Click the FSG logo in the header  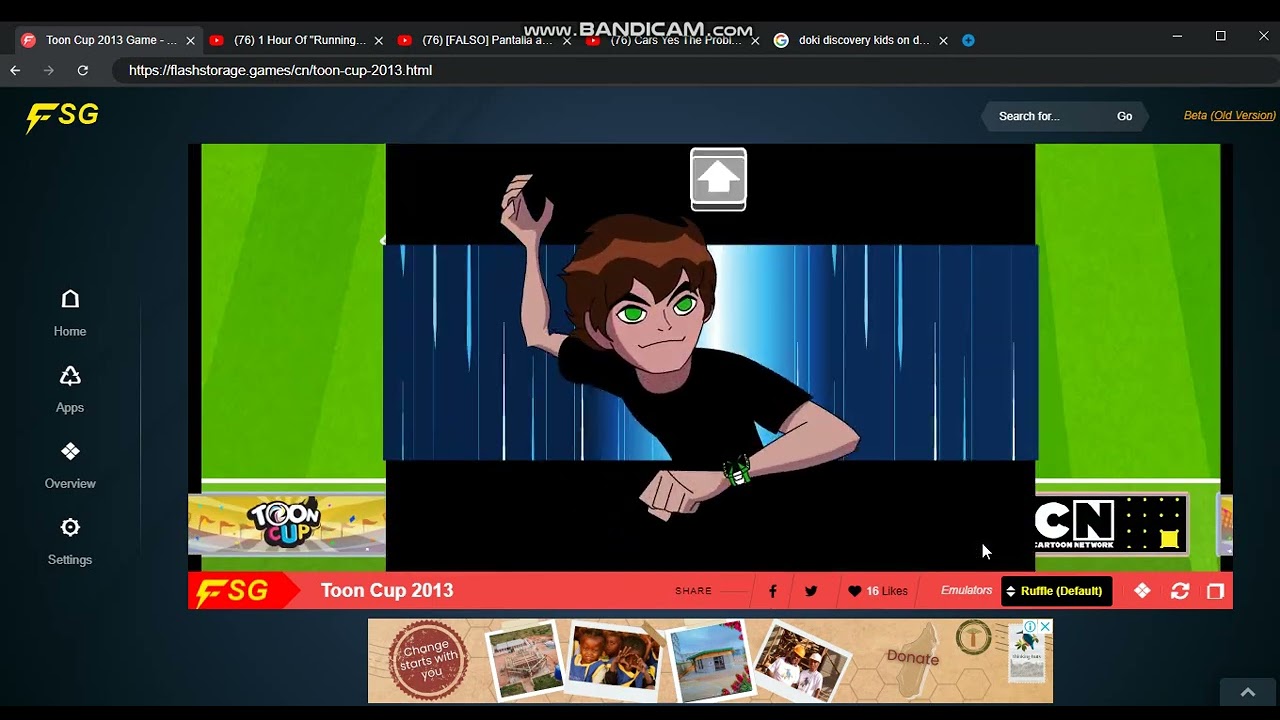62,117
